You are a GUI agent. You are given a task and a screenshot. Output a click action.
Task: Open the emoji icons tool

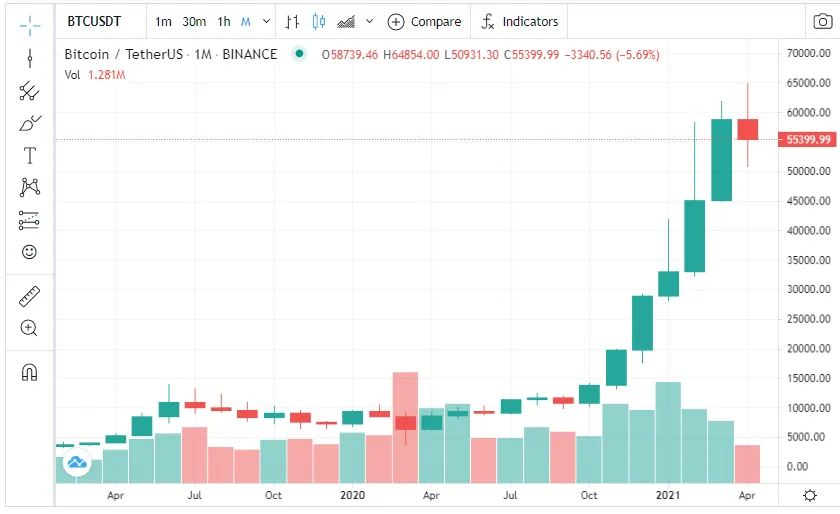click(x=29, y=252)
